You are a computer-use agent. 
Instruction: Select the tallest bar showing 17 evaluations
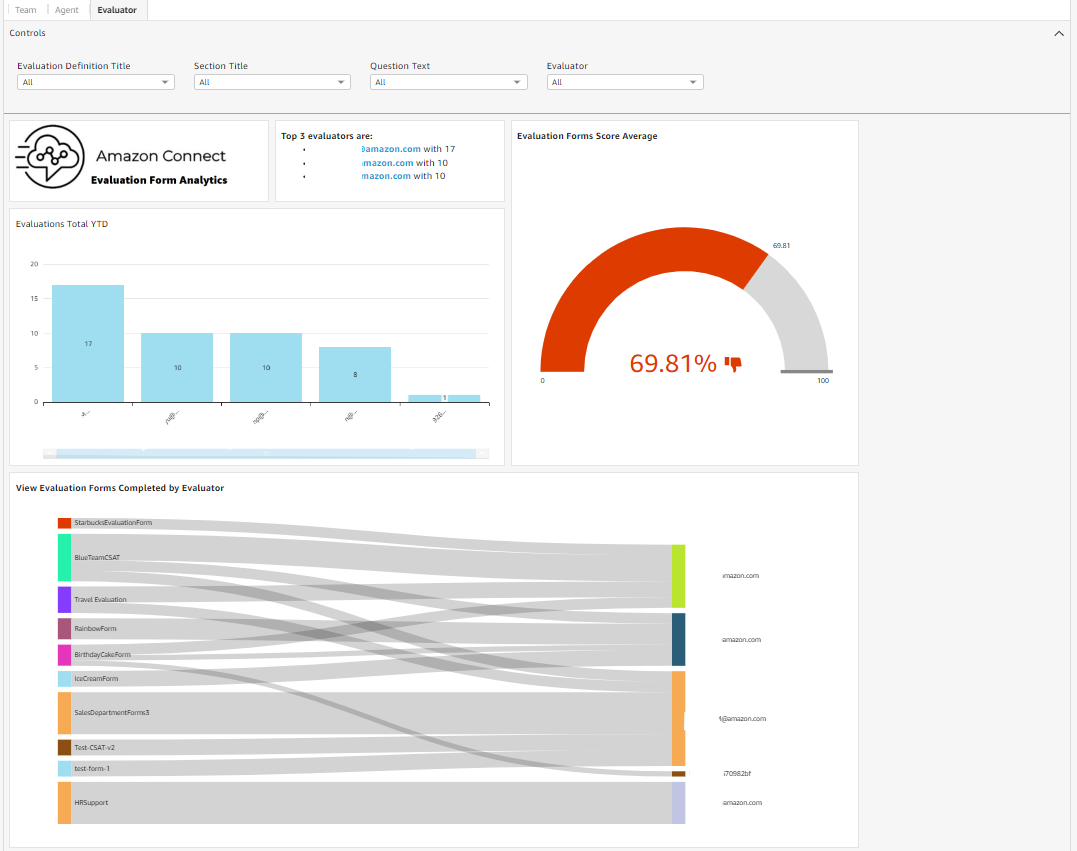click(x=88, y=340)
